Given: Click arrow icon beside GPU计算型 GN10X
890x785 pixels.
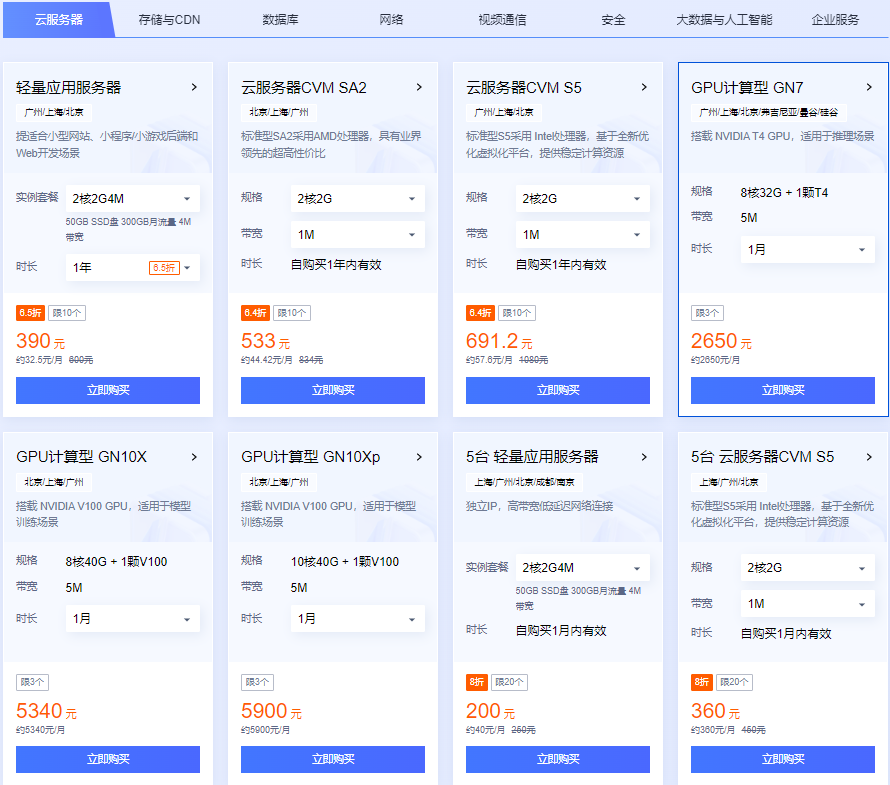Looking at the screenshot, I should 194,457.
